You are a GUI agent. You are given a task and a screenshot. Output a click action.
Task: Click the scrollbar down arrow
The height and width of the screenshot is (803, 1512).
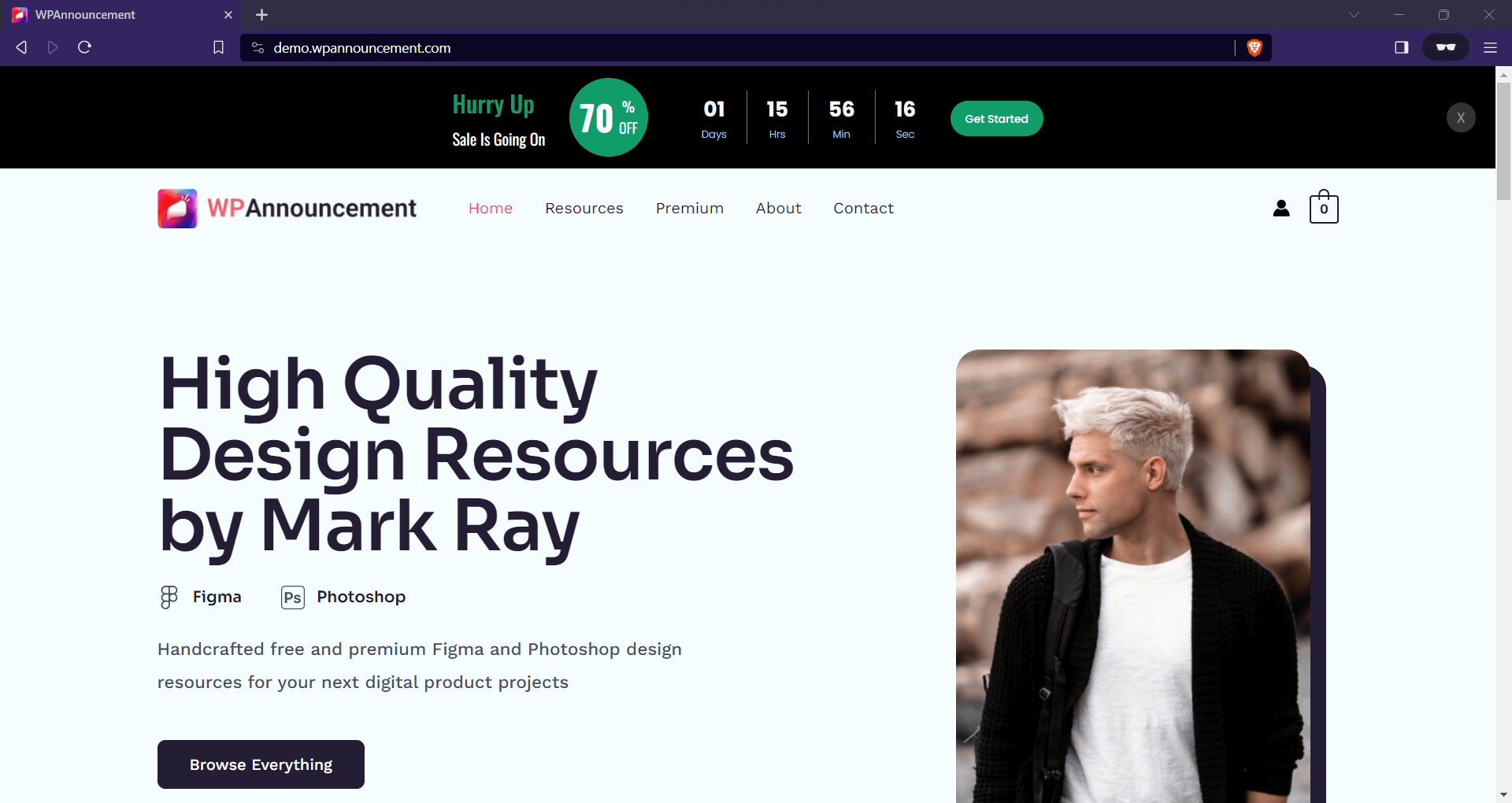(x=1503, y=795)
